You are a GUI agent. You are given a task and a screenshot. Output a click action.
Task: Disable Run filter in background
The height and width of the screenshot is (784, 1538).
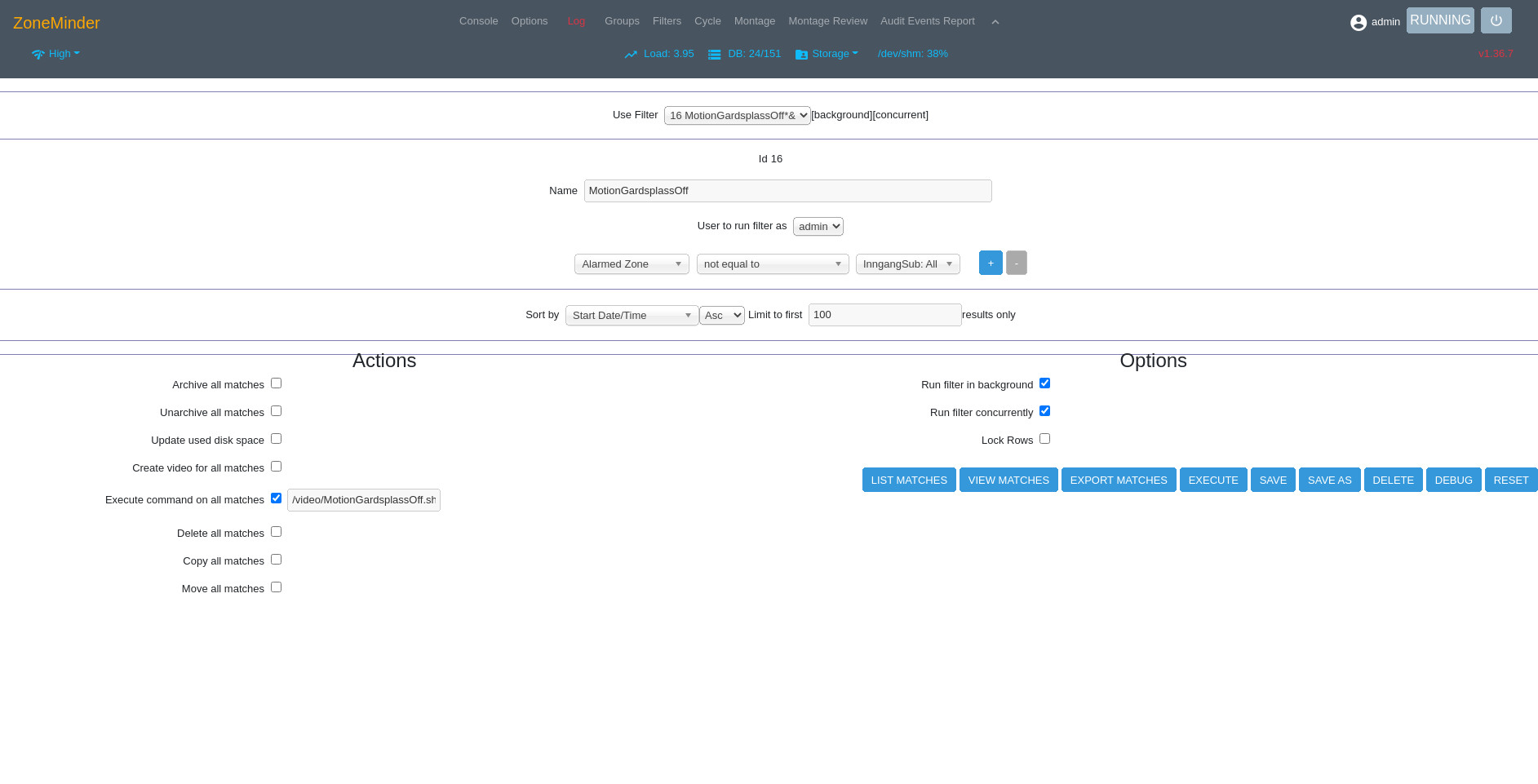pyautogui.click(x=1044, y=383)
